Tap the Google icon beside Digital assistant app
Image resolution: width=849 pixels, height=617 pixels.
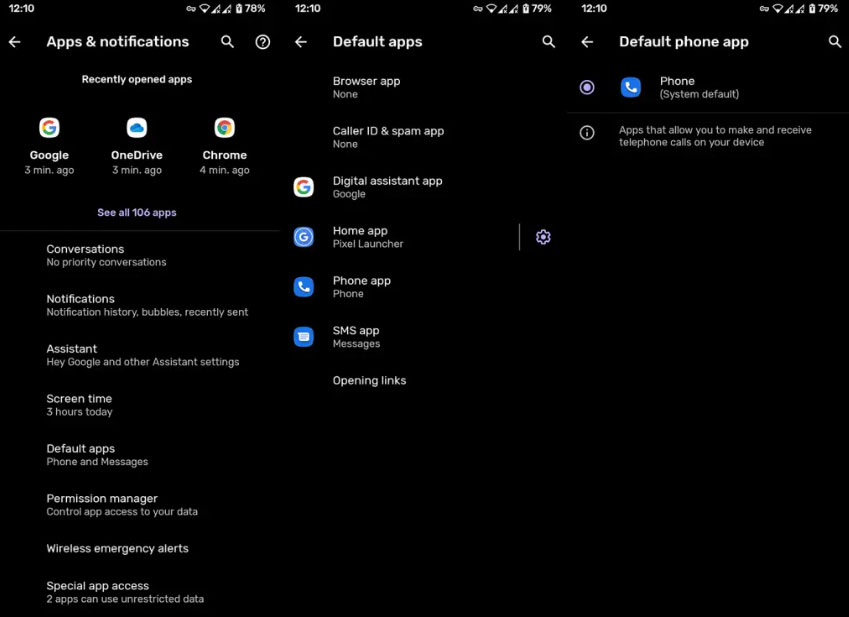coord(303,187)
